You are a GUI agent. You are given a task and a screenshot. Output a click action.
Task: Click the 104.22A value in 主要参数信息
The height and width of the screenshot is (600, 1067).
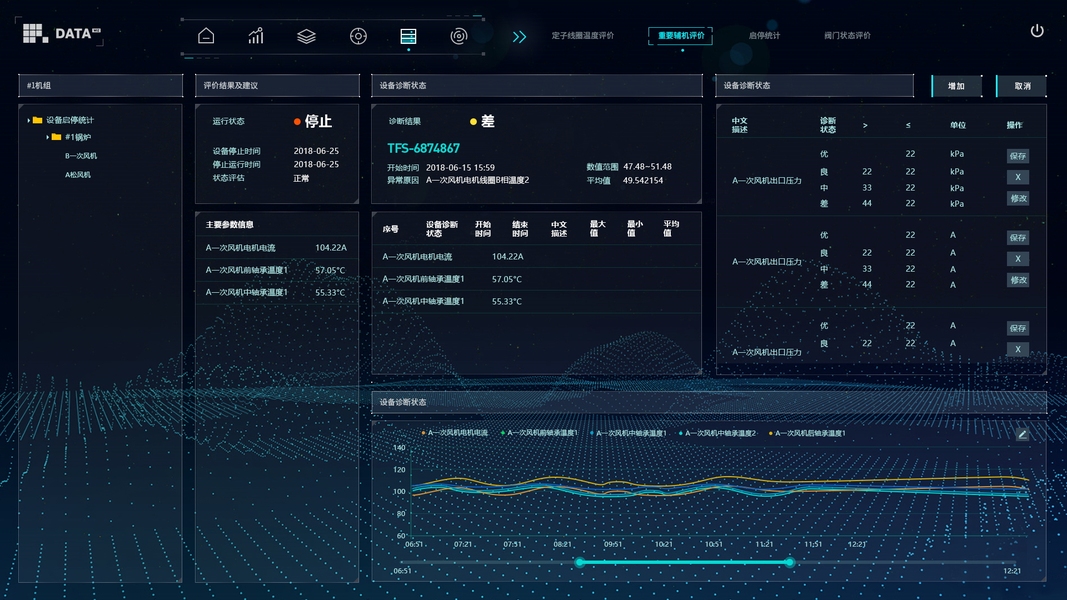(331, 248)
